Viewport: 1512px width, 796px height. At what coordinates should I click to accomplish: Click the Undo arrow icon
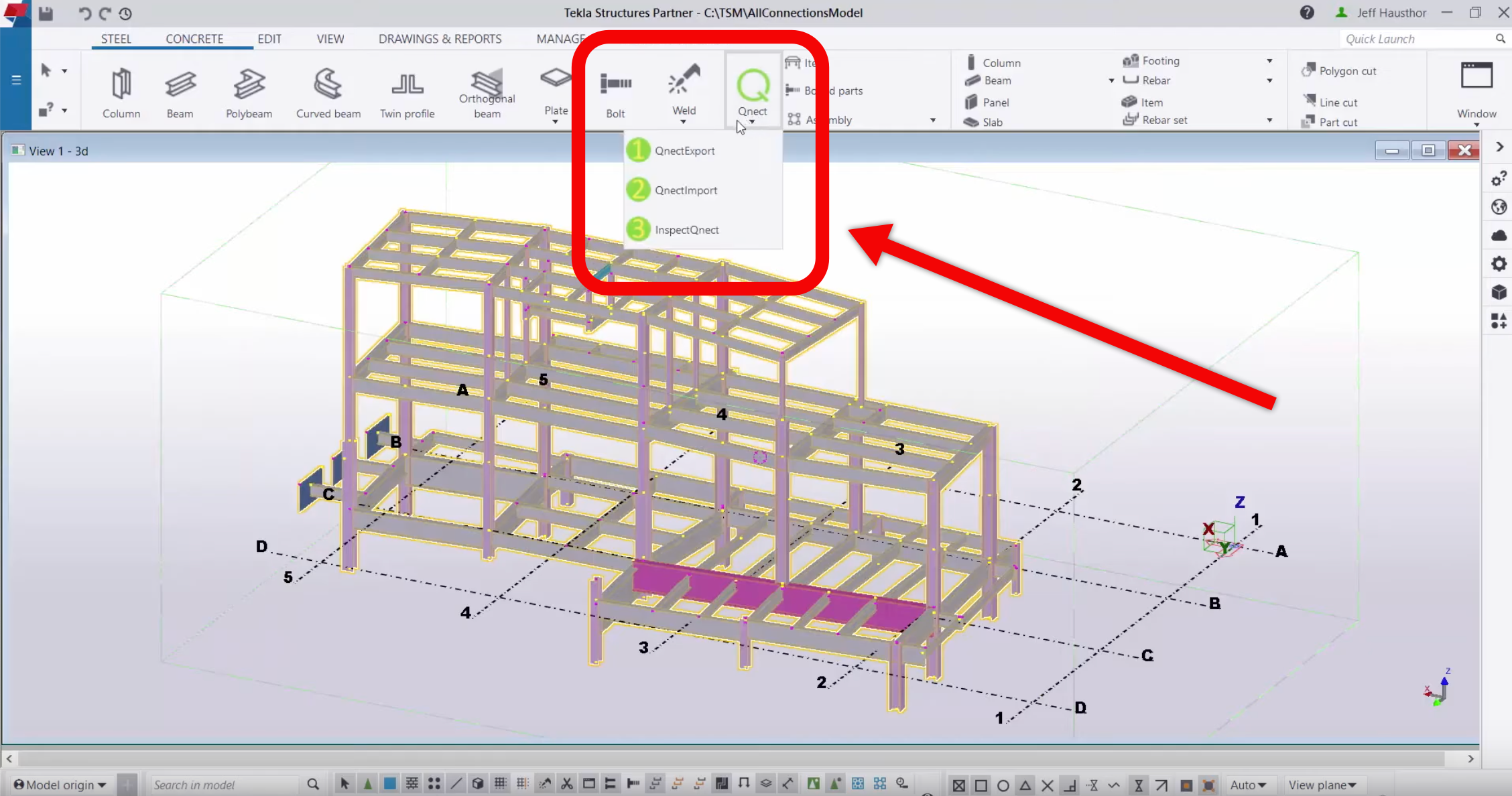(x=84, y=13)
